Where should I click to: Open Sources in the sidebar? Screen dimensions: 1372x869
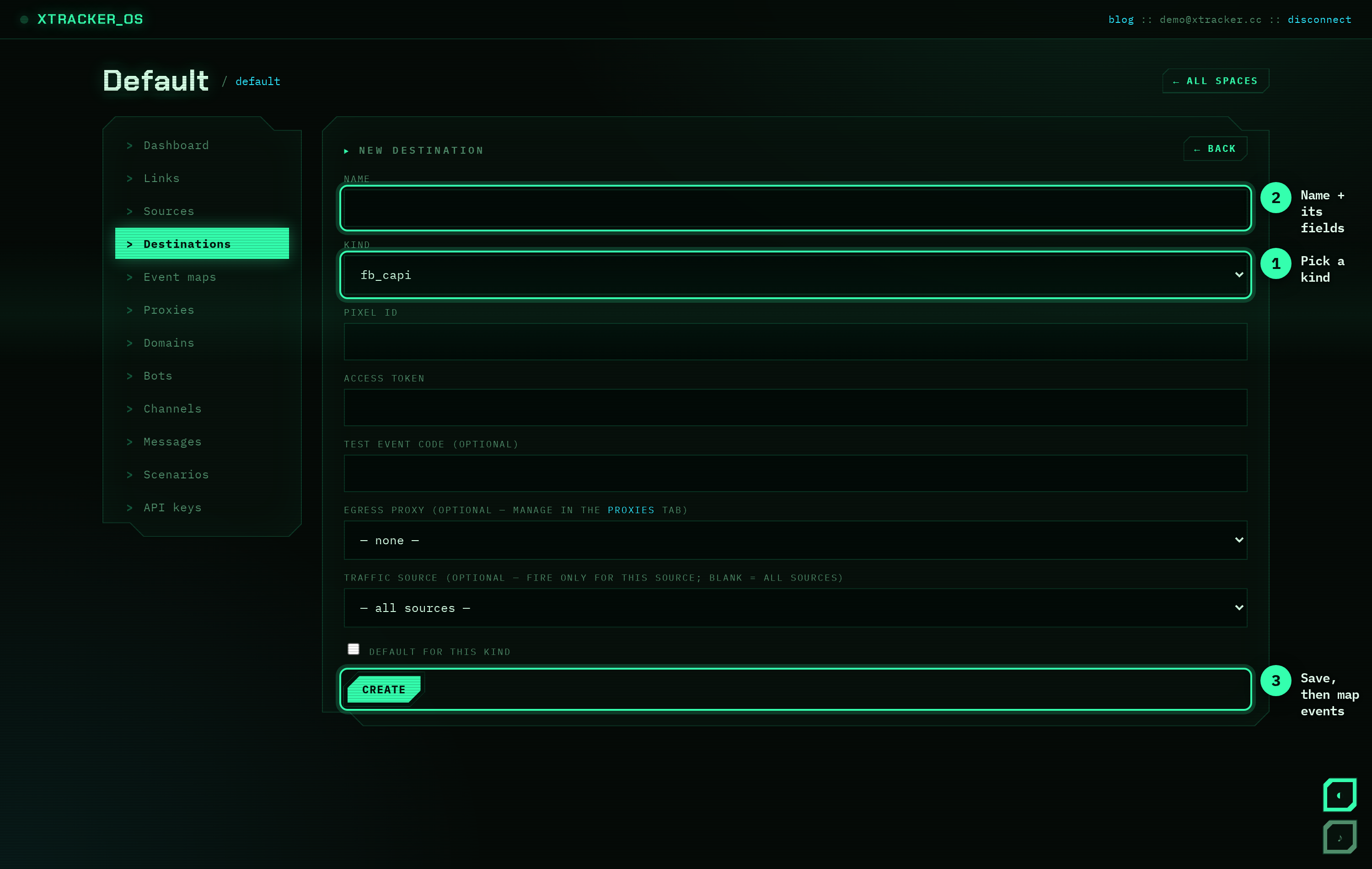(202, 211)
